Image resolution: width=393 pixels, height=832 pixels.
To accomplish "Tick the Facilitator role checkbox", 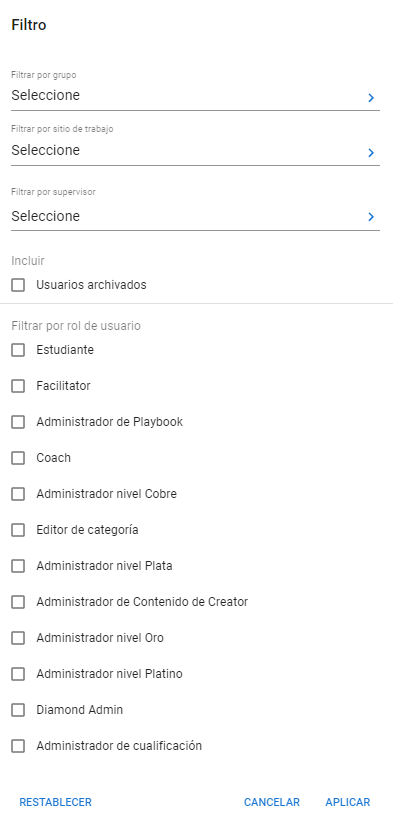I will pyautogui.click(x=18, y=386).
